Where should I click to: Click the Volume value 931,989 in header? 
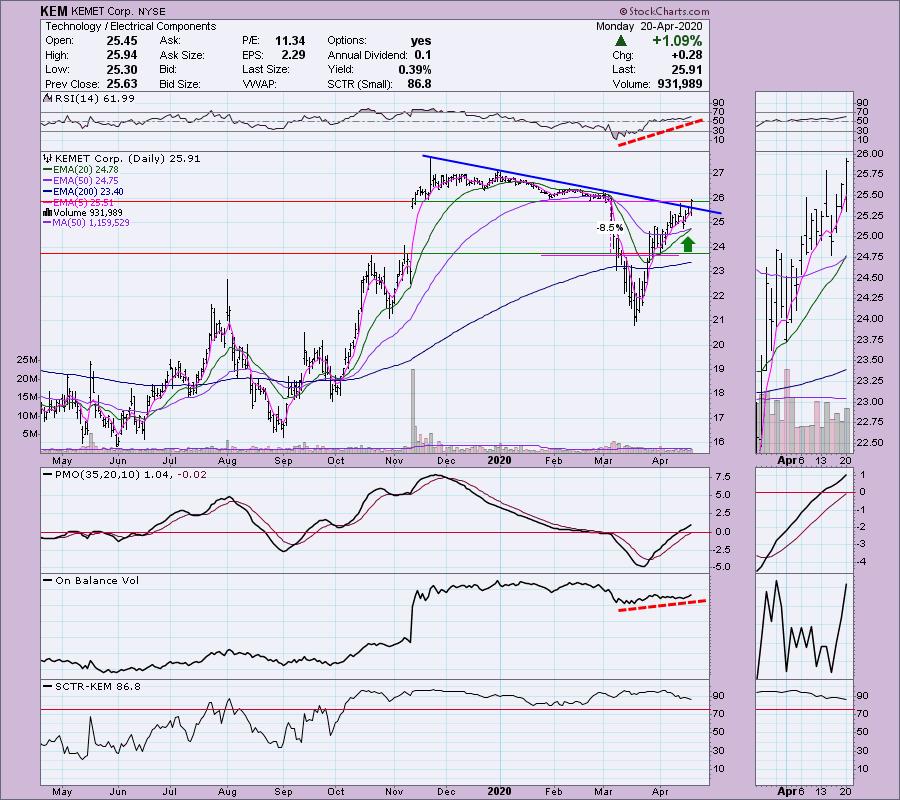(680, 84)
